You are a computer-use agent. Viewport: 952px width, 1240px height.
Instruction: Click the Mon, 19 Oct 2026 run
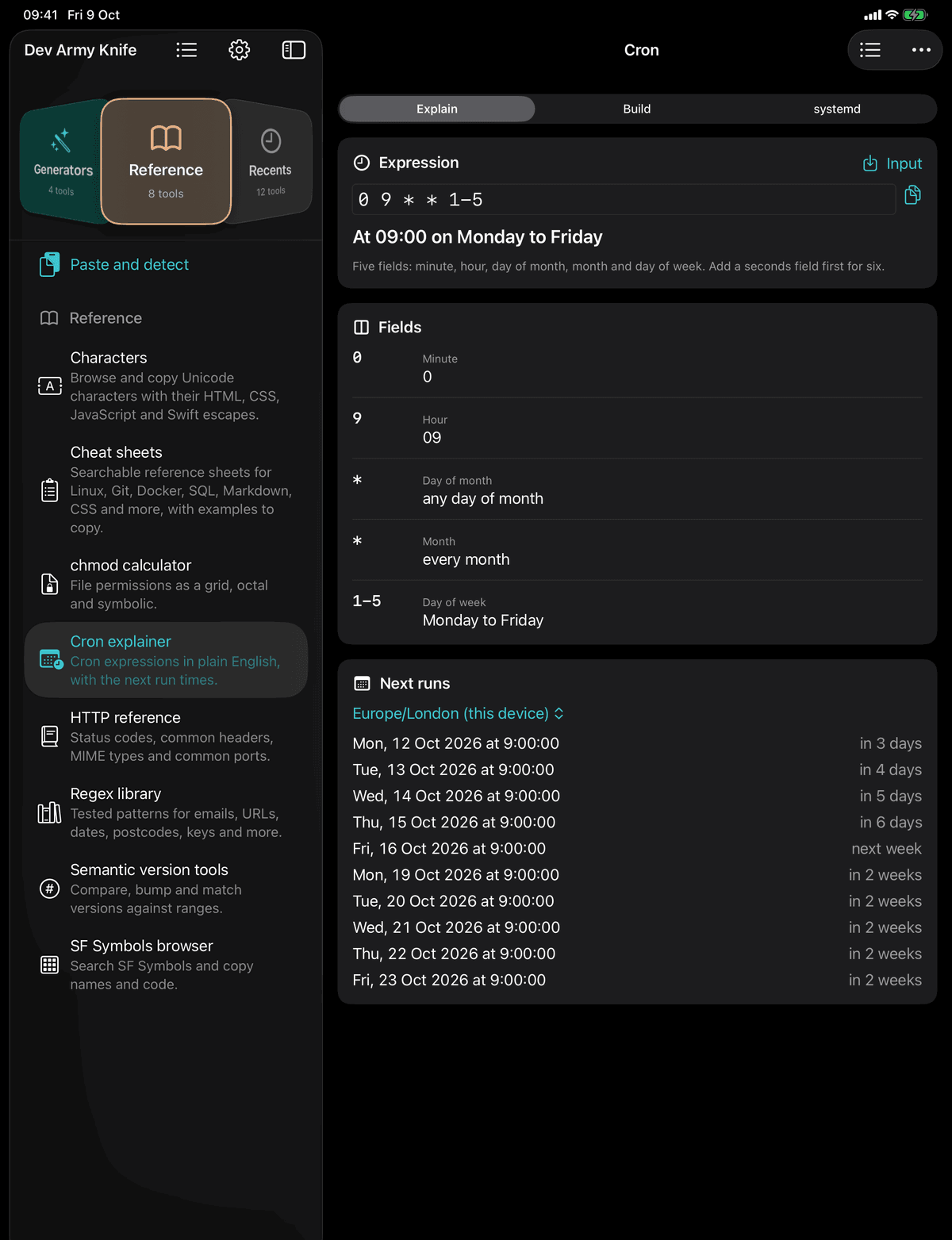tap(637, 874)
